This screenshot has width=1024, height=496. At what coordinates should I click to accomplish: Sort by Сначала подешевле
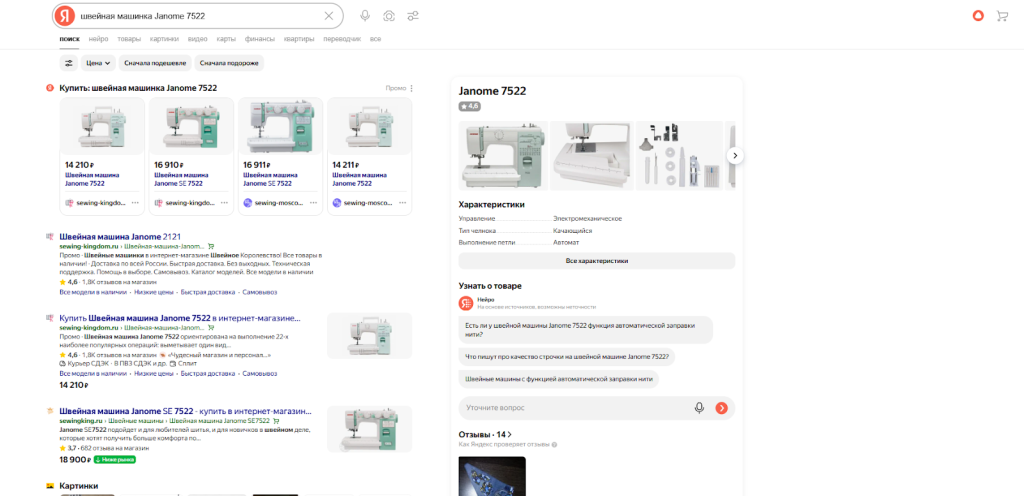pos(155,63)
